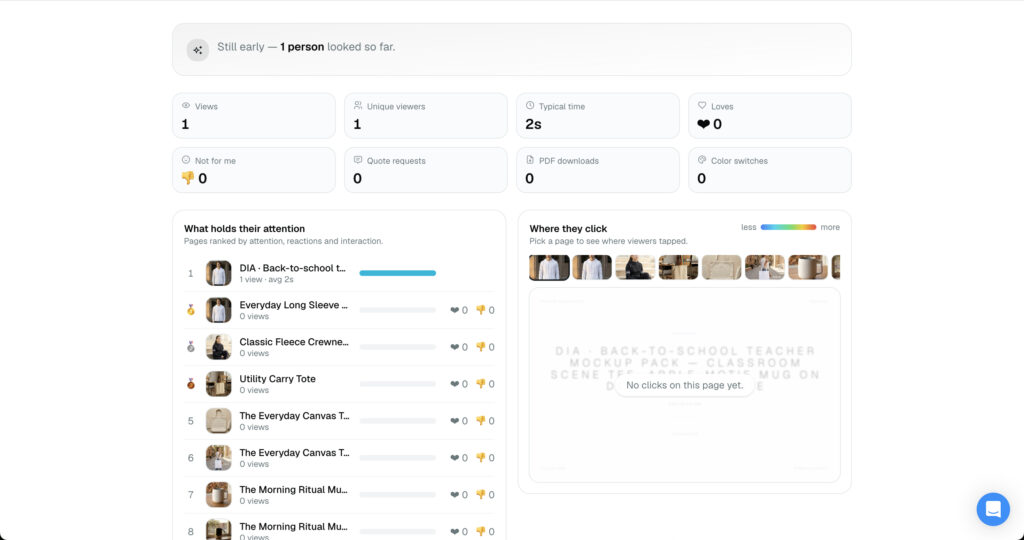The height and width of the screenshot is (540, 1024).
Task: Click the 'No clicks on this page yet.' message
Action: coord(684,385)
